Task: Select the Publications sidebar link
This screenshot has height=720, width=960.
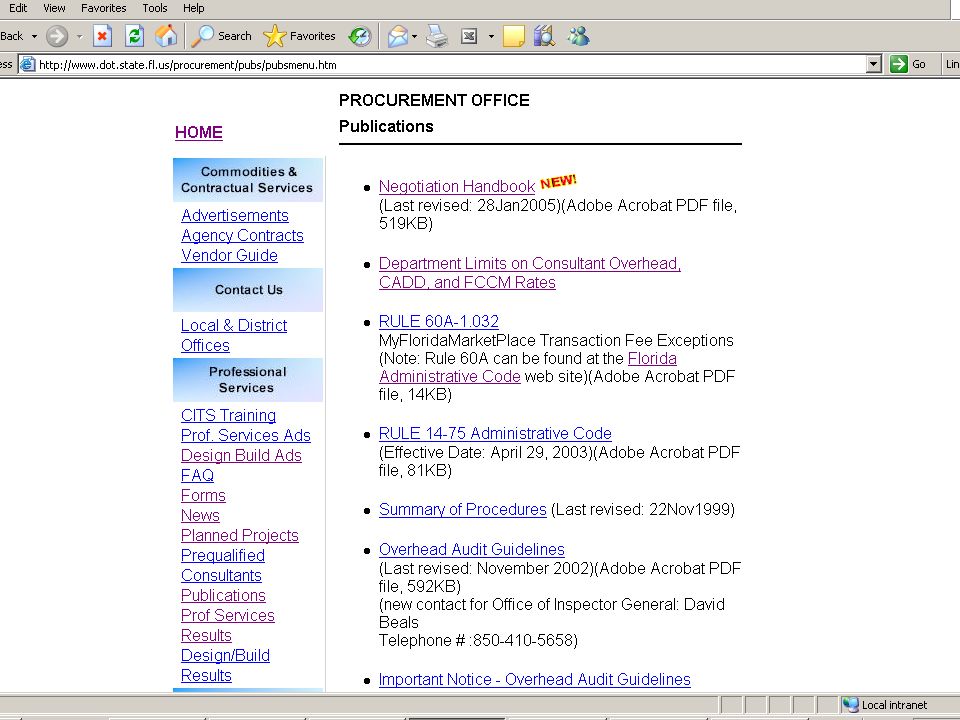Action: click(x=223, y=595)
